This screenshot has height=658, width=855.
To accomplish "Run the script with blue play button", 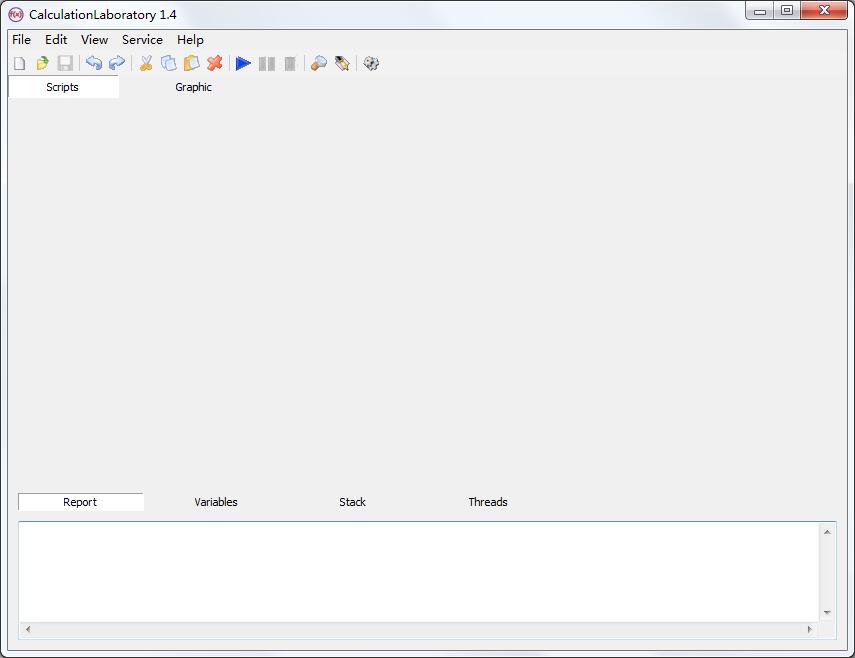I will click(x=243, y=64).
